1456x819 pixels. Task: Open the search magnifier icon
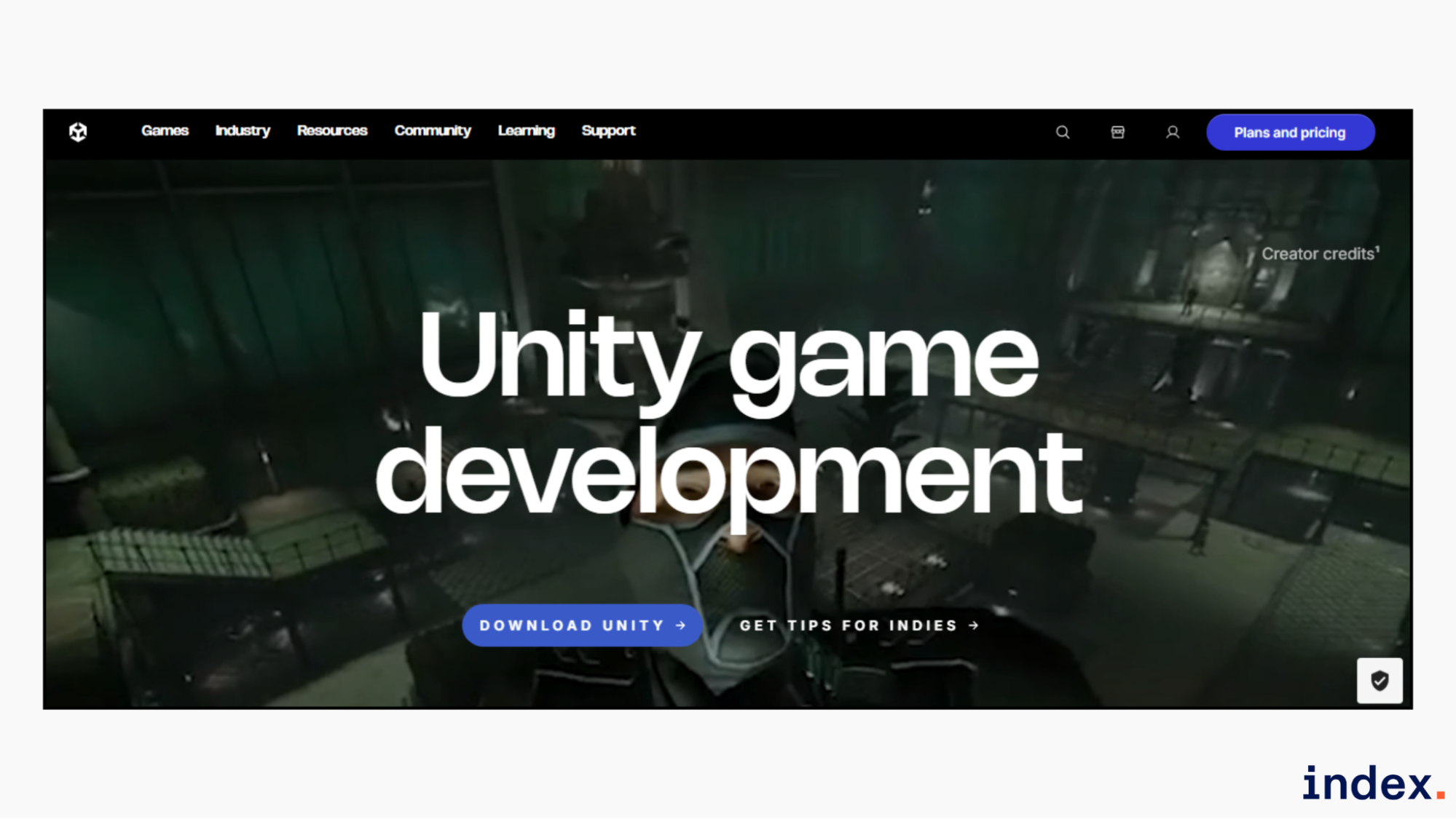click(x=1063, y=132)
